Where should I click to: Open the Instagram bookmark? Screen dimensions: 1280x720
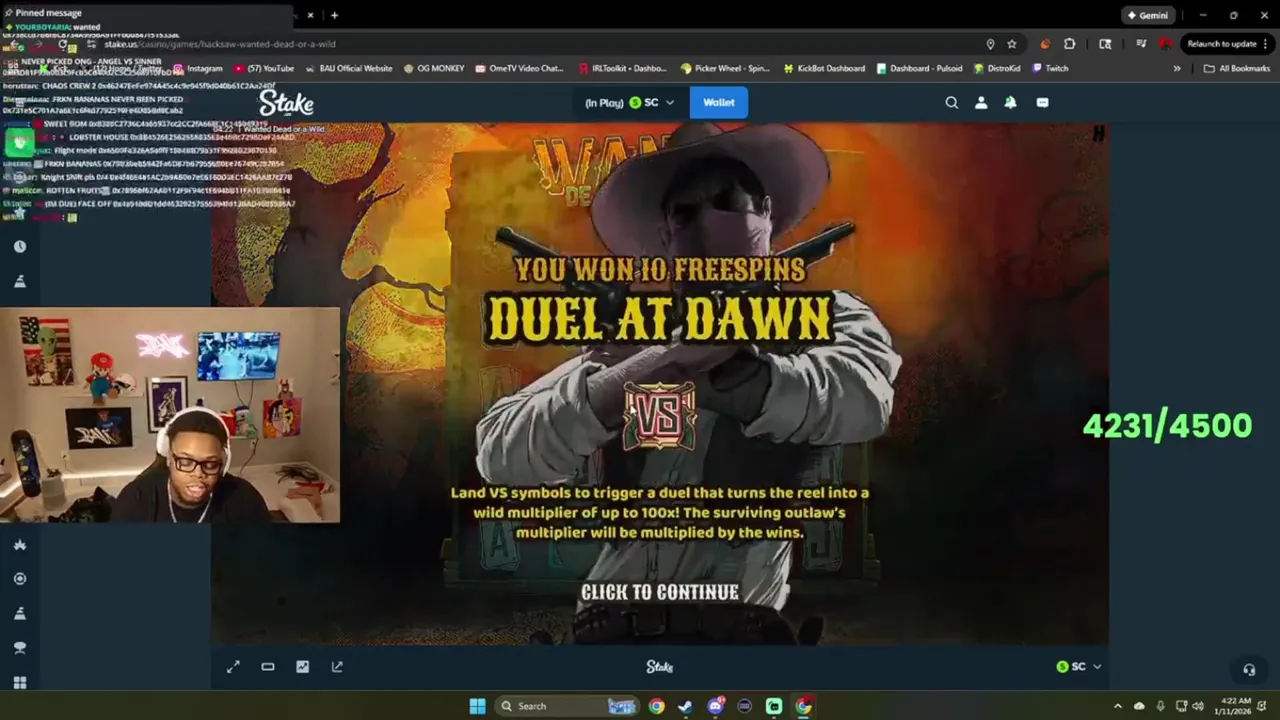pyautogui.click(x=197, y=68)
